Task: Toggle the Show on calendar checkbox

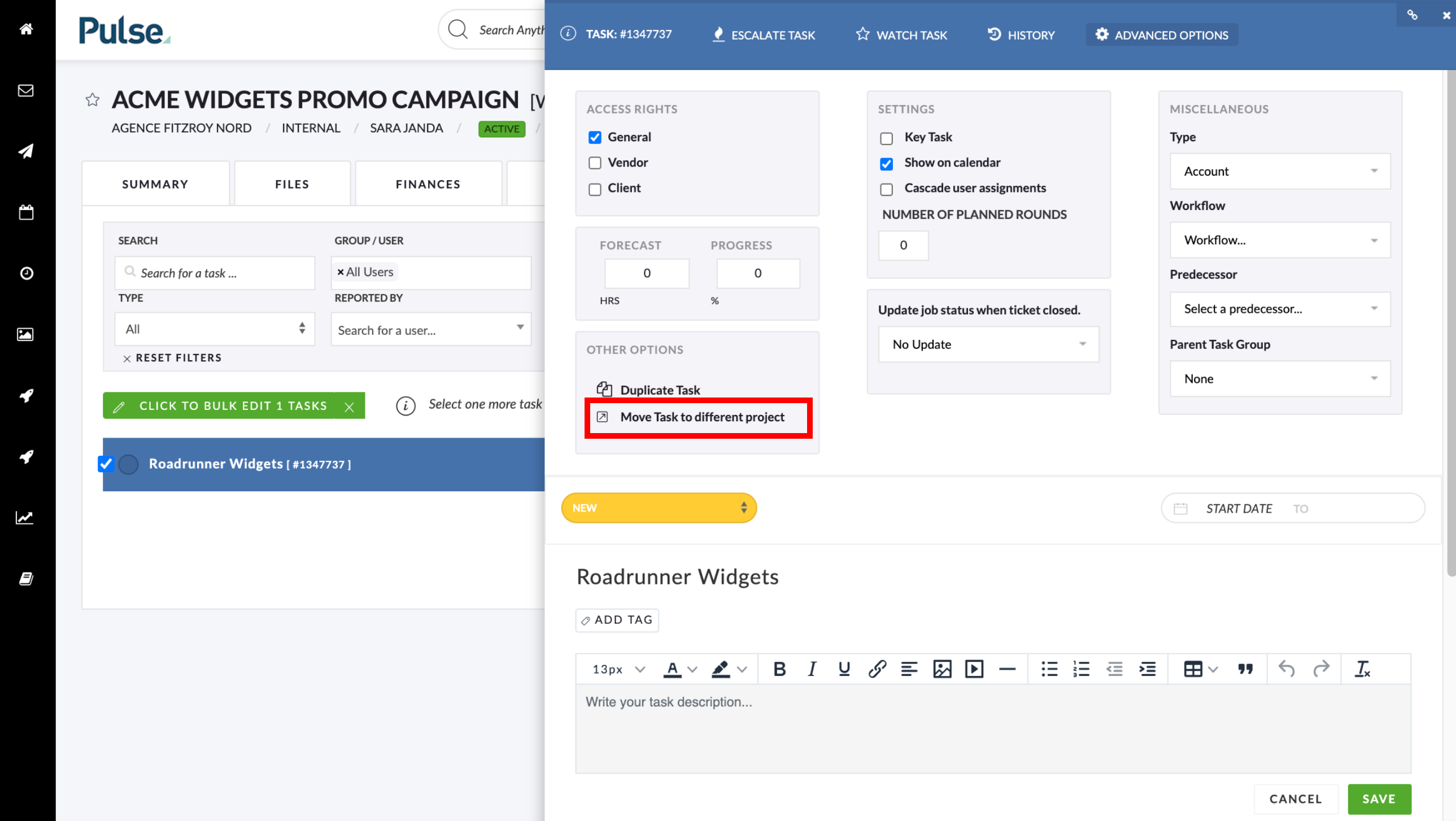Action: (886, 163)
